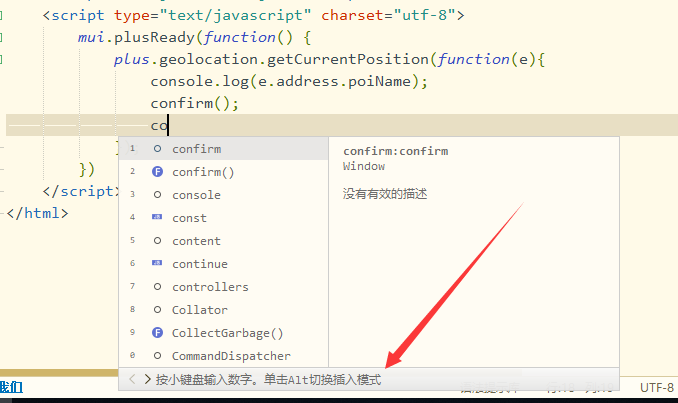This screenshot has height=403, width=678.
Task: Choose the 'content' autocomplete suggestion
Action: coord(224,241)
